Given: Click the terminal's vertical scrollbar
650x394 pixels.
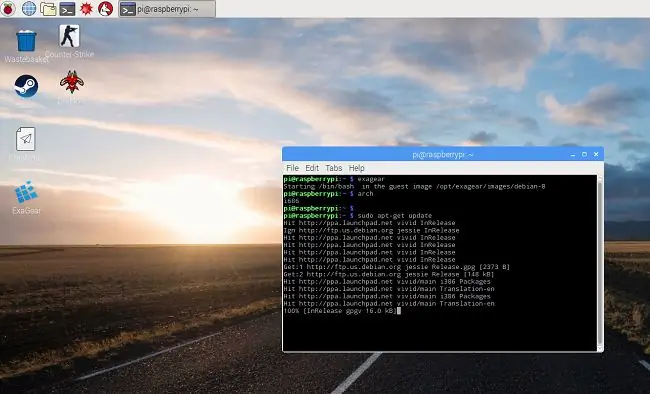Looking at the screenshot, I should (x=600, y=263).
